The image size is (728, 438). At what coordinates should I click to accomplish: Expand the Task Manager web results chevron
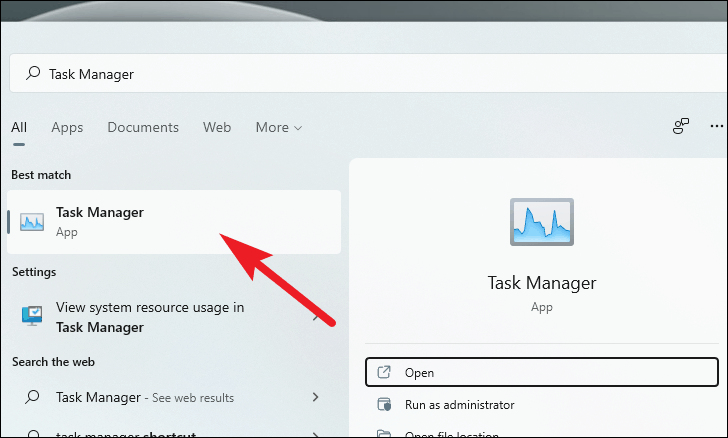click(x=316, y=397)
